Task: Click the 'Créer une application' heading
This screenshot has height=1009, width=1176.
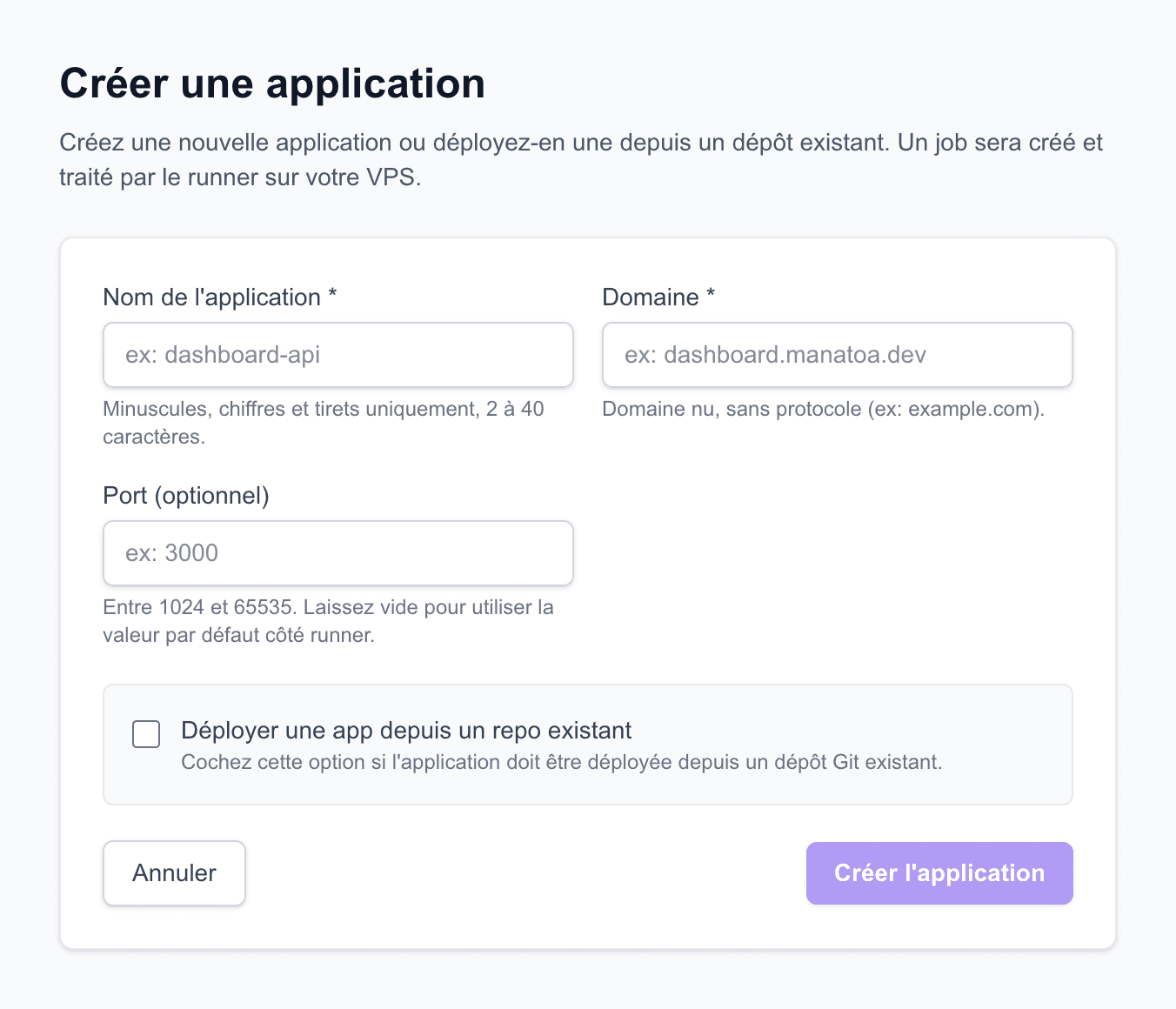Action: click(272, 83)
